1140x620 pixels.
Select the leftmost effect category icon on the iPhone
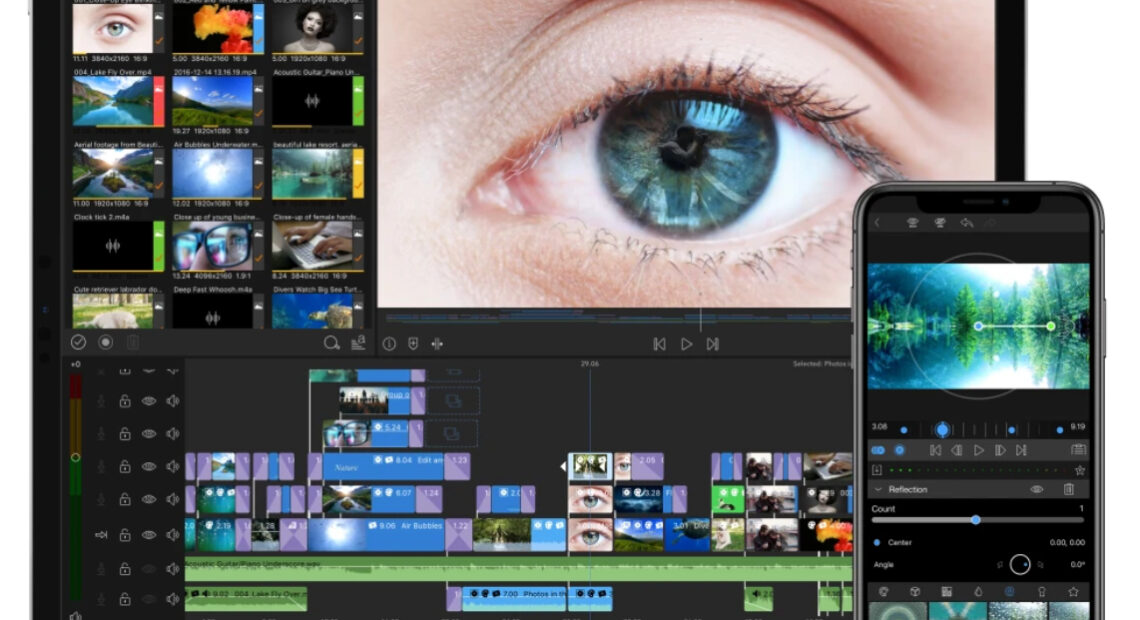(886, 591)
